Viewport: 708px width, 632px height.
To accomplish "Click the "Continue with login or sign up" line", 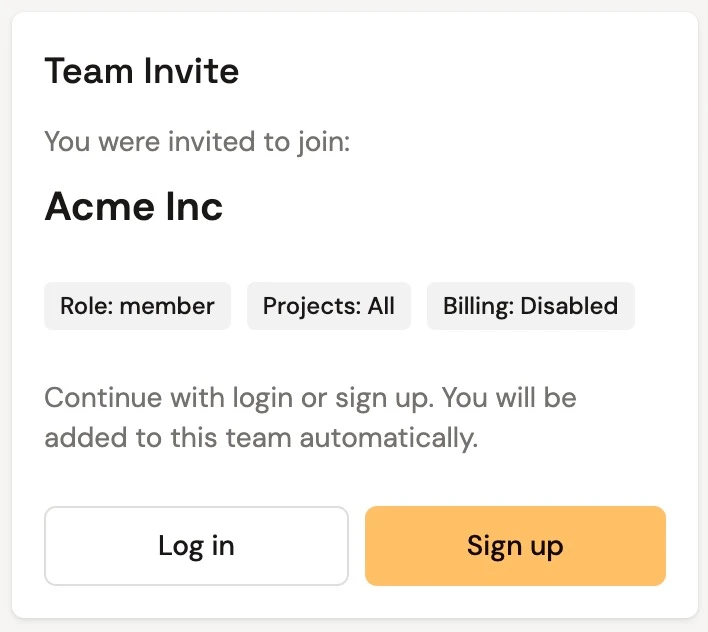I will [311, 398].
